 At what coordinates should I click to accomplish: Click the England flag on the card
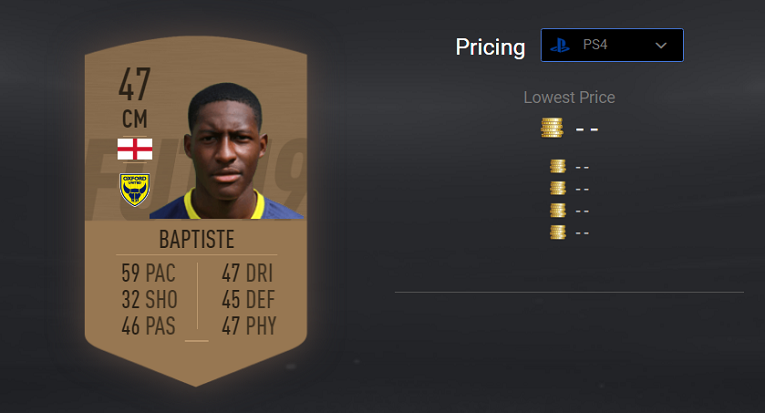pyautogui.click(x=135, y=149)
